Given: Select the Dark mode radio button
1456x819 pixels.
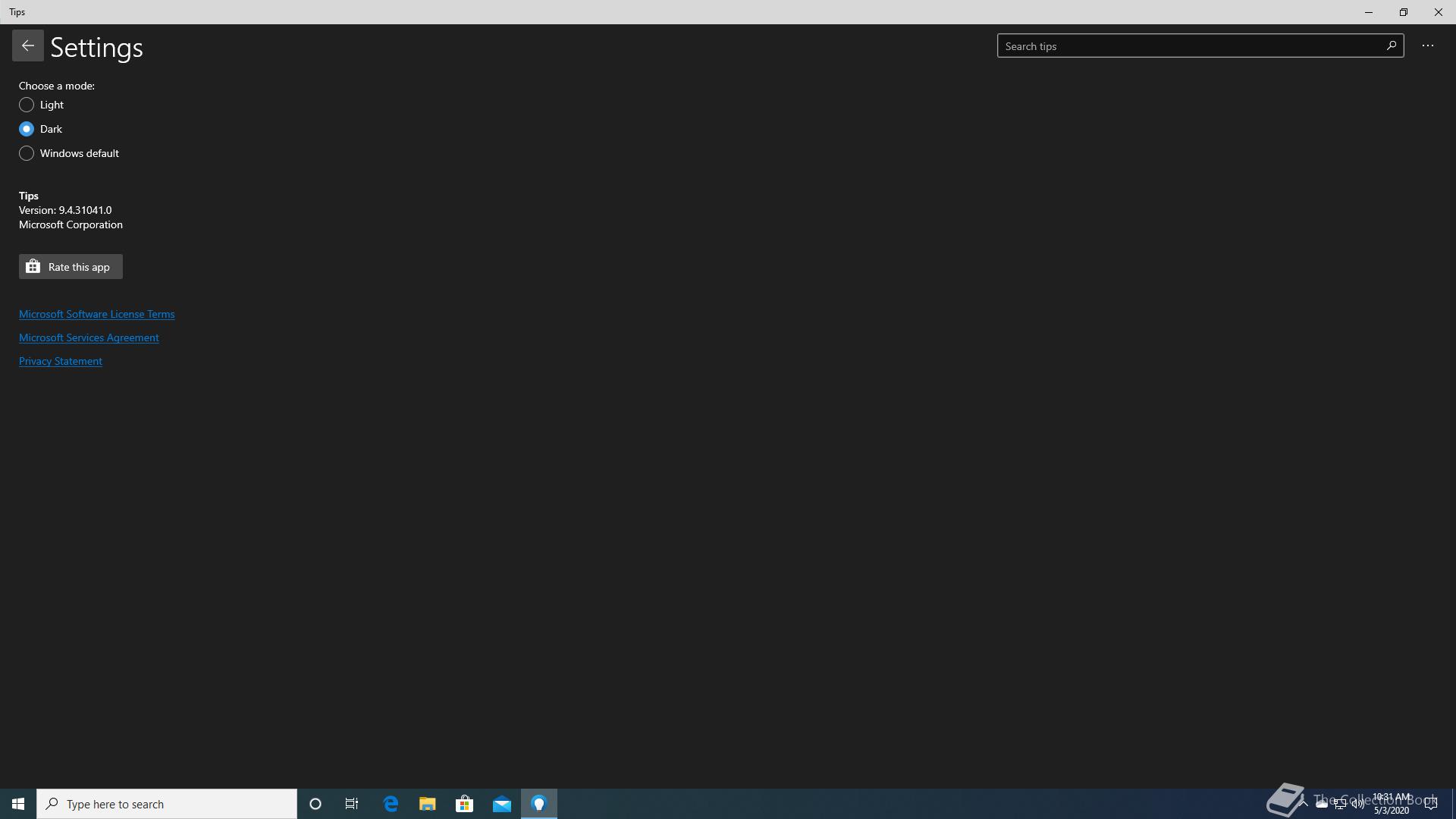Looking at the screenshot, I should (x=27, y=129).
